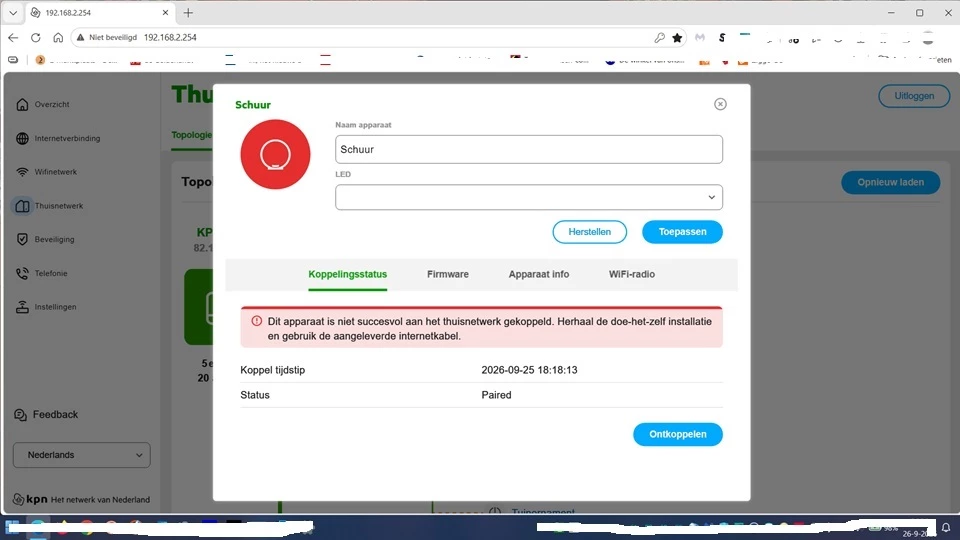Image resolution: width=960 pixels, height=540 pixels.
Task: Open the browser tab list chevron
Action: pos(13,13)
